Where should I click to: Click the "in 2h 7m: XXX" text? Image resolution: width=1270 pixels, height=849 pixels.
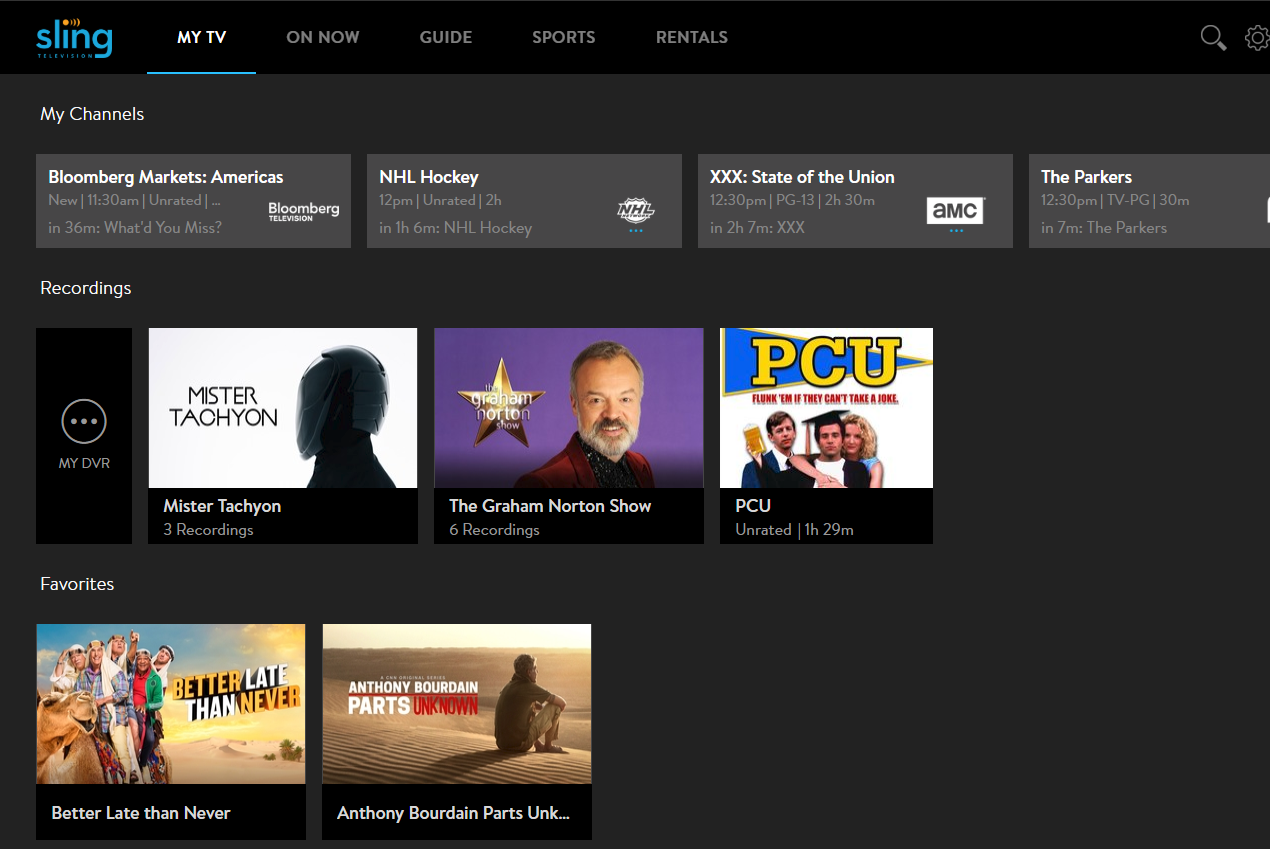757,228
